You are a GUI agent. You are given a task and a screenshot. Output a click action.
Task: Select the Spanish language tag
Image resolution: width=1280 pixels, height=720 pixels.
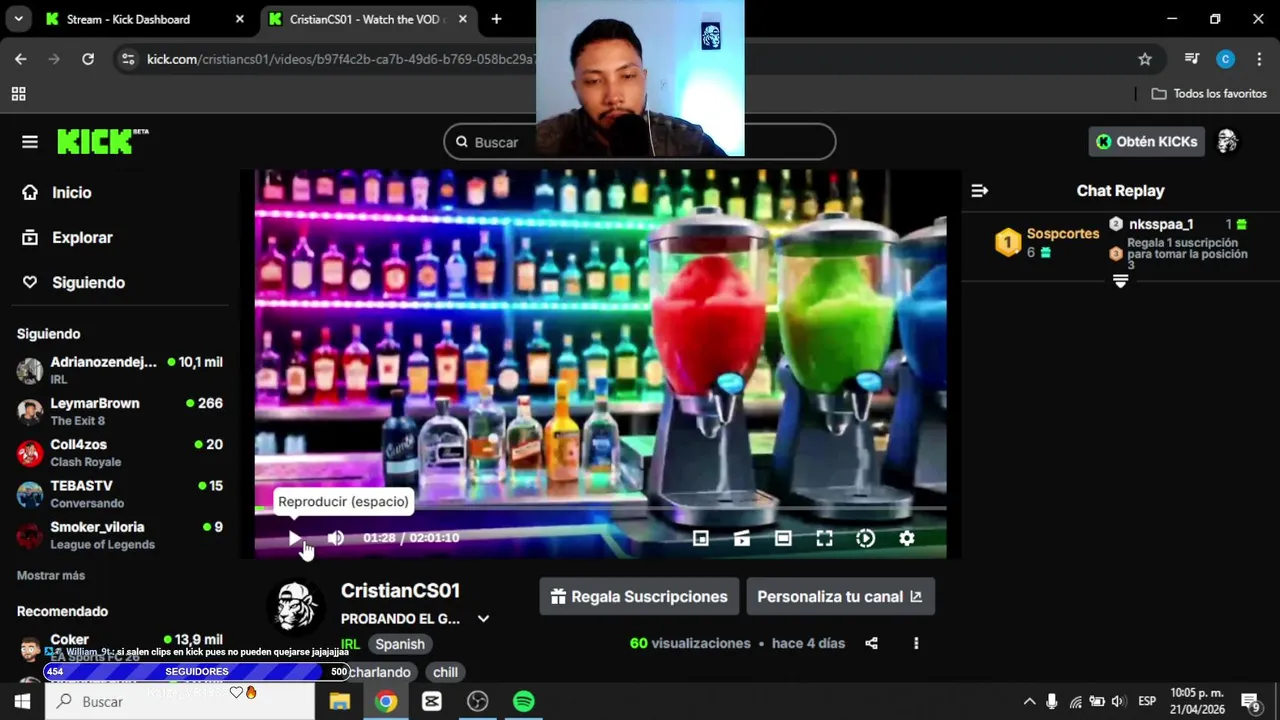pyautogui.click(x=400, y=645)
